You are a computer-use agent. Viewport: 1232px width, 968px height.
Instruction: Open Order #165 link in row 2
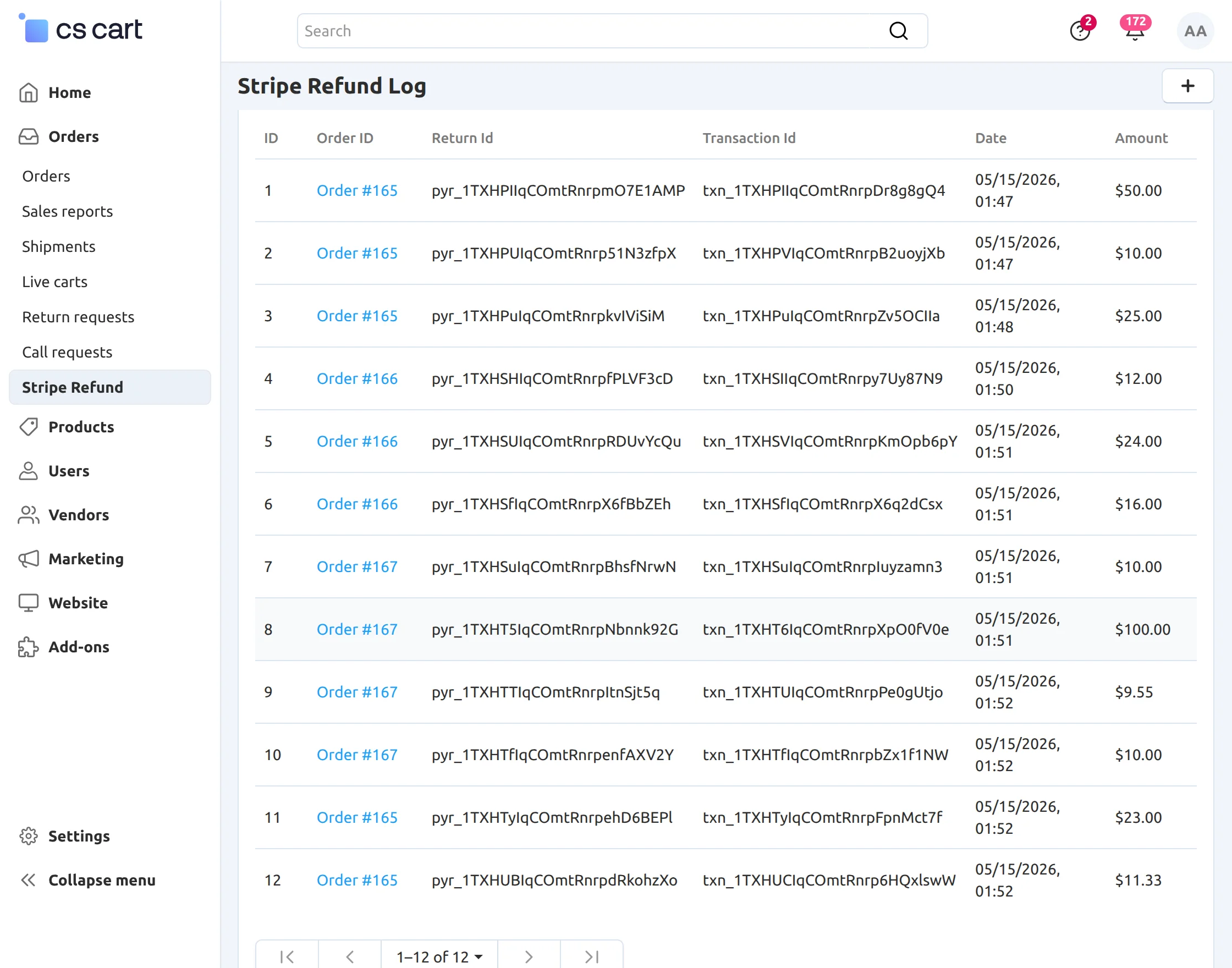click(x=357, y=254)
